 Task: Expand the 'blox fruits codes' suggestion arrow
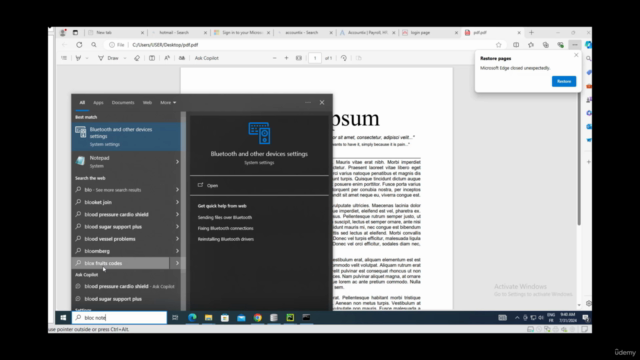point(177,263)
